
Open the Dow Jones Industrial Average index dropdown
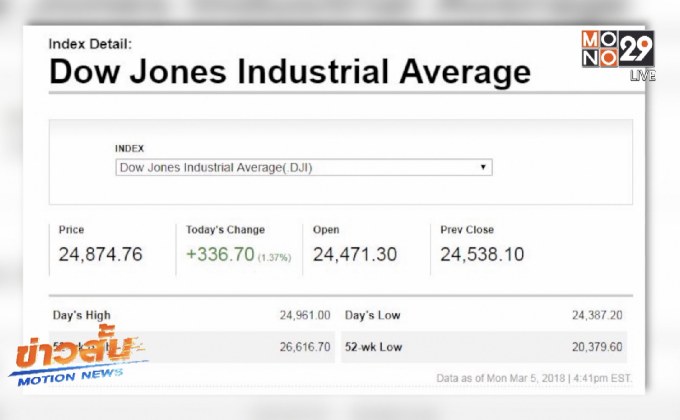303,168
